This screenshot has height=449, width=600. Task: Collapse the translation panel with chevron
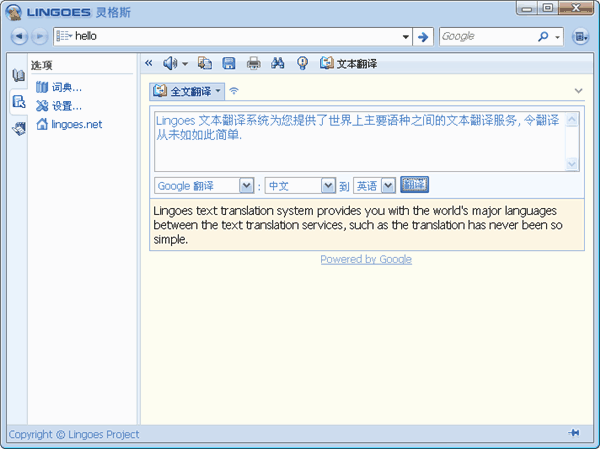578,91
